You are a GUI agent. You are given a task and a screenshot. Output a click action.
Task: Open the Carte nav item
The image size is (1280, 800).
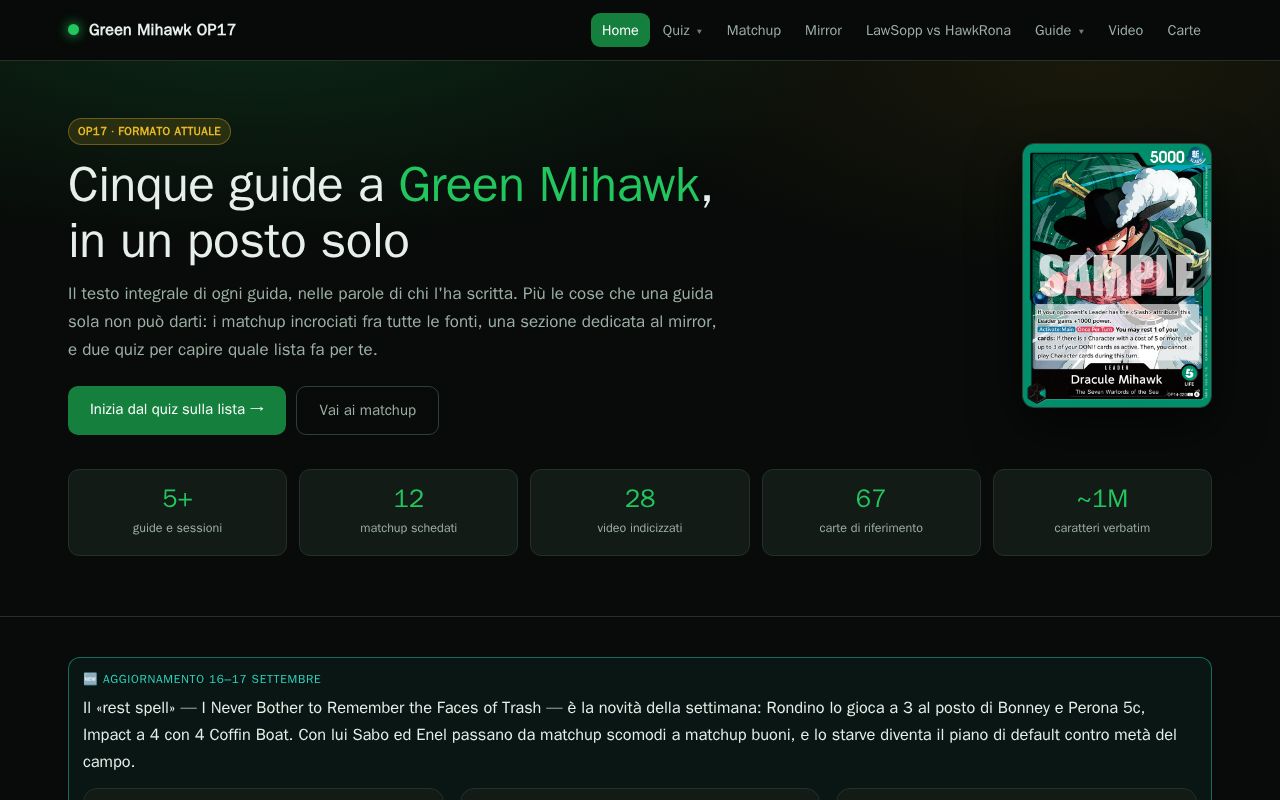(1184, 30)
